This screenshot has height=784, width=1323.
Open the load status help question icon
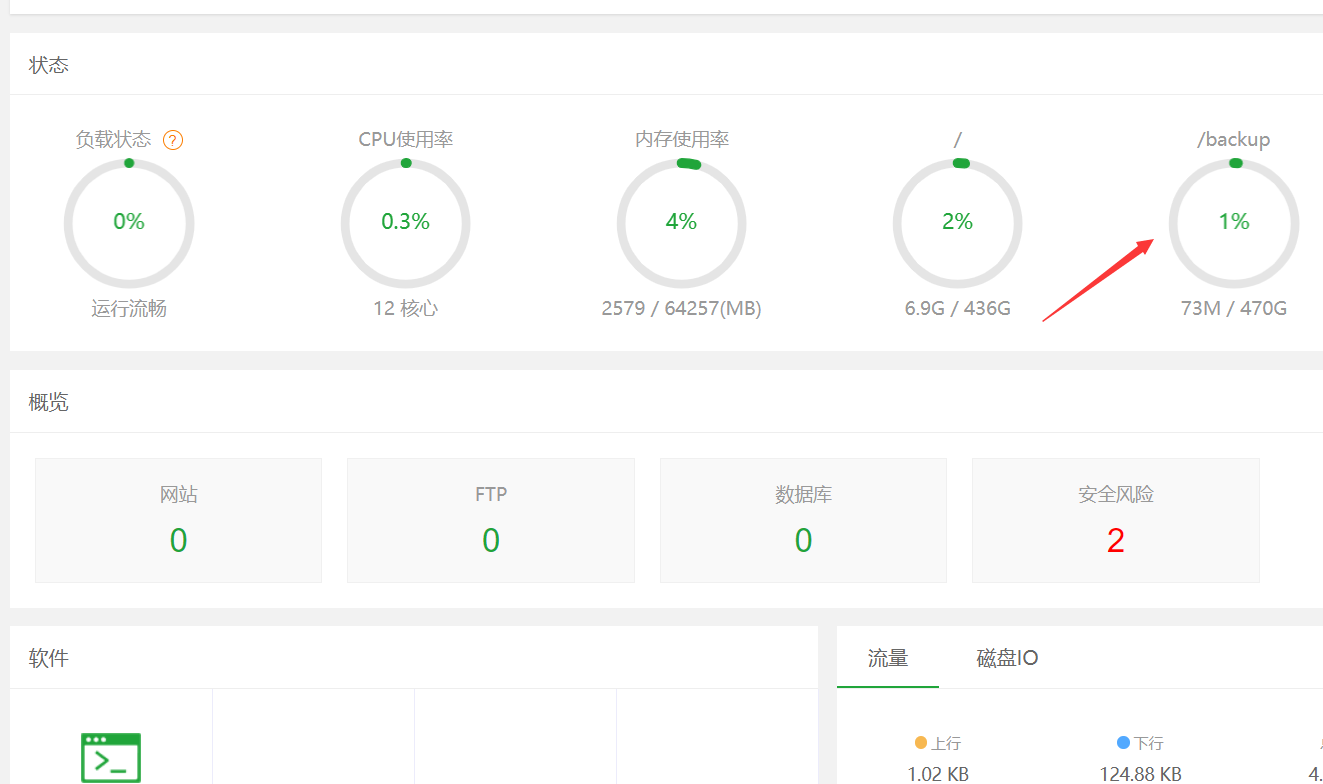[x=173, y=140]
